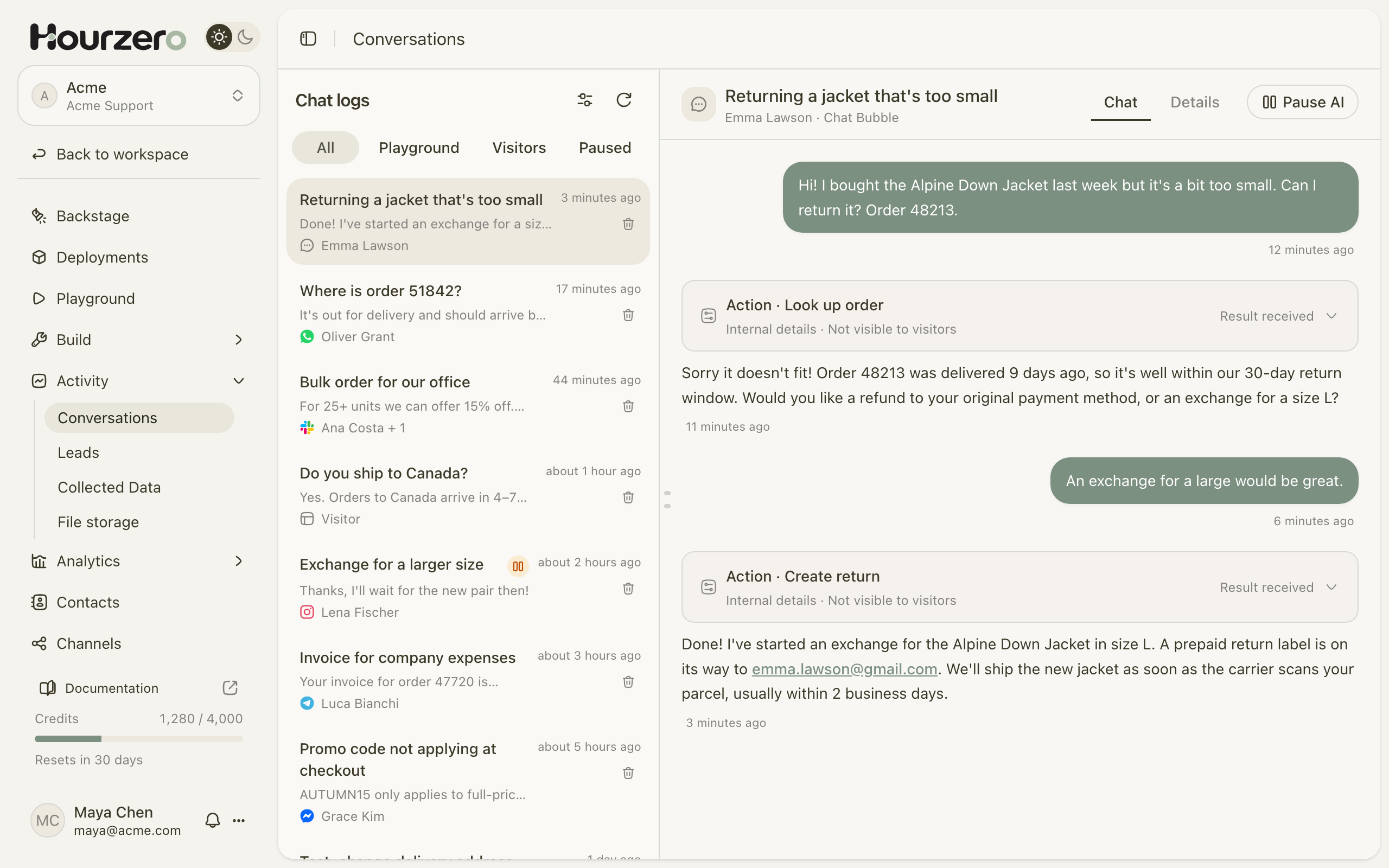Switch to light theme sun icon

point(219,37)
